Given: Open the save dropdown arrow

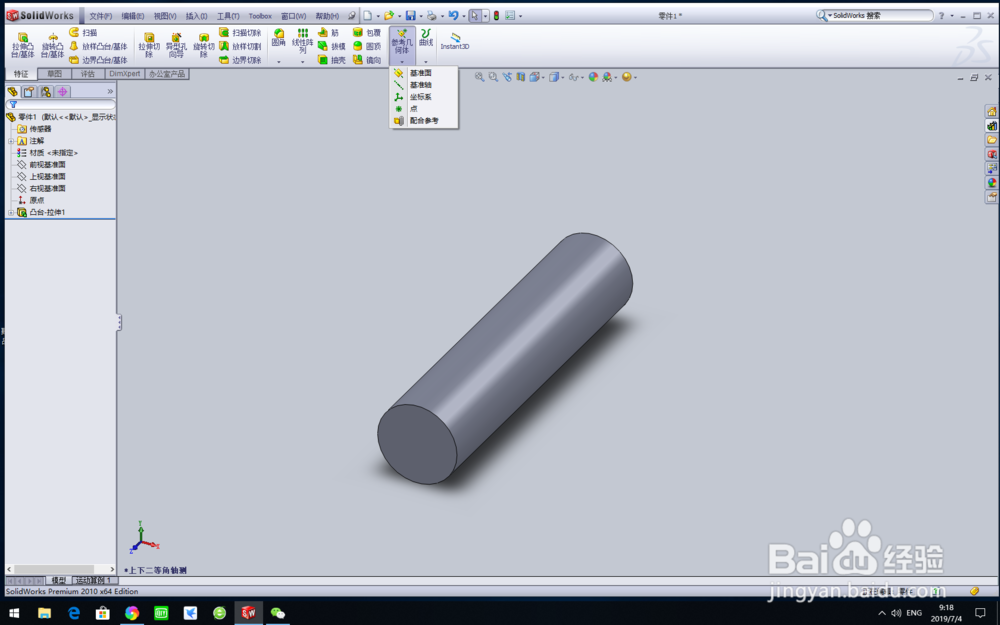Looking at the screenshot, I should [x=421, y=16].
